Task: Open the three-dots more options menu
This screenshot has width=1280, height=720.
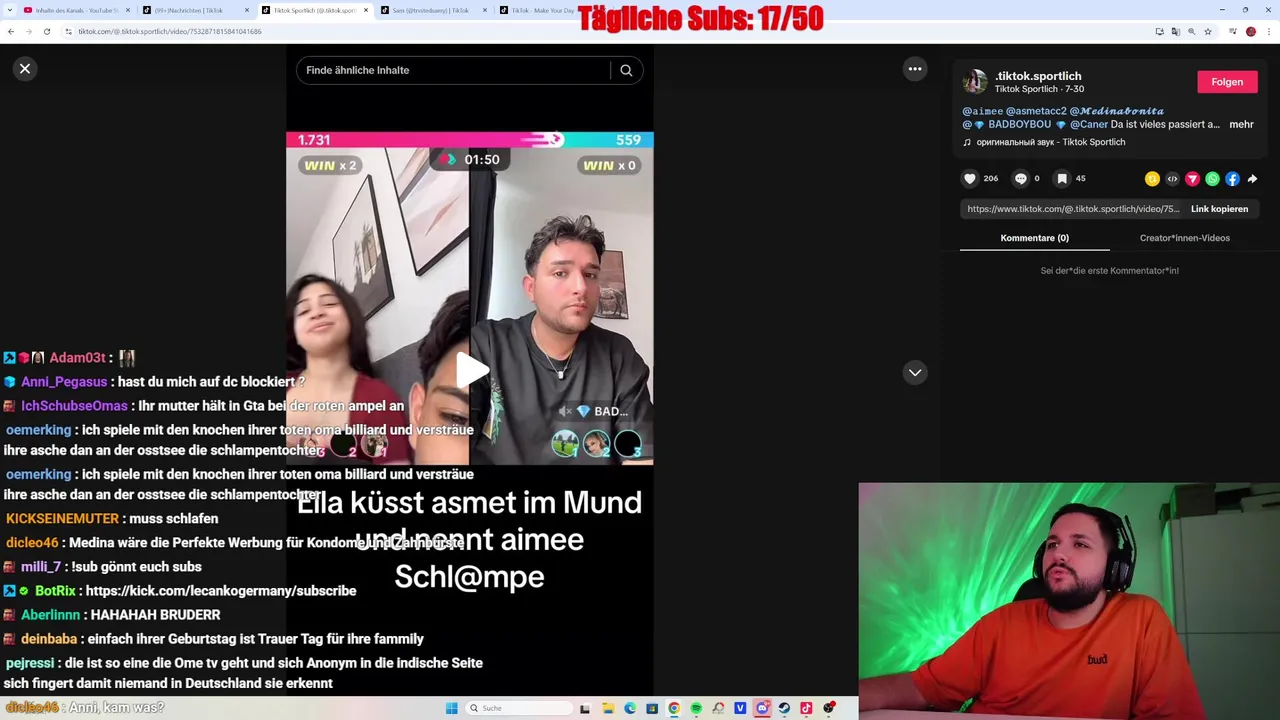Action: click(914, 69)
